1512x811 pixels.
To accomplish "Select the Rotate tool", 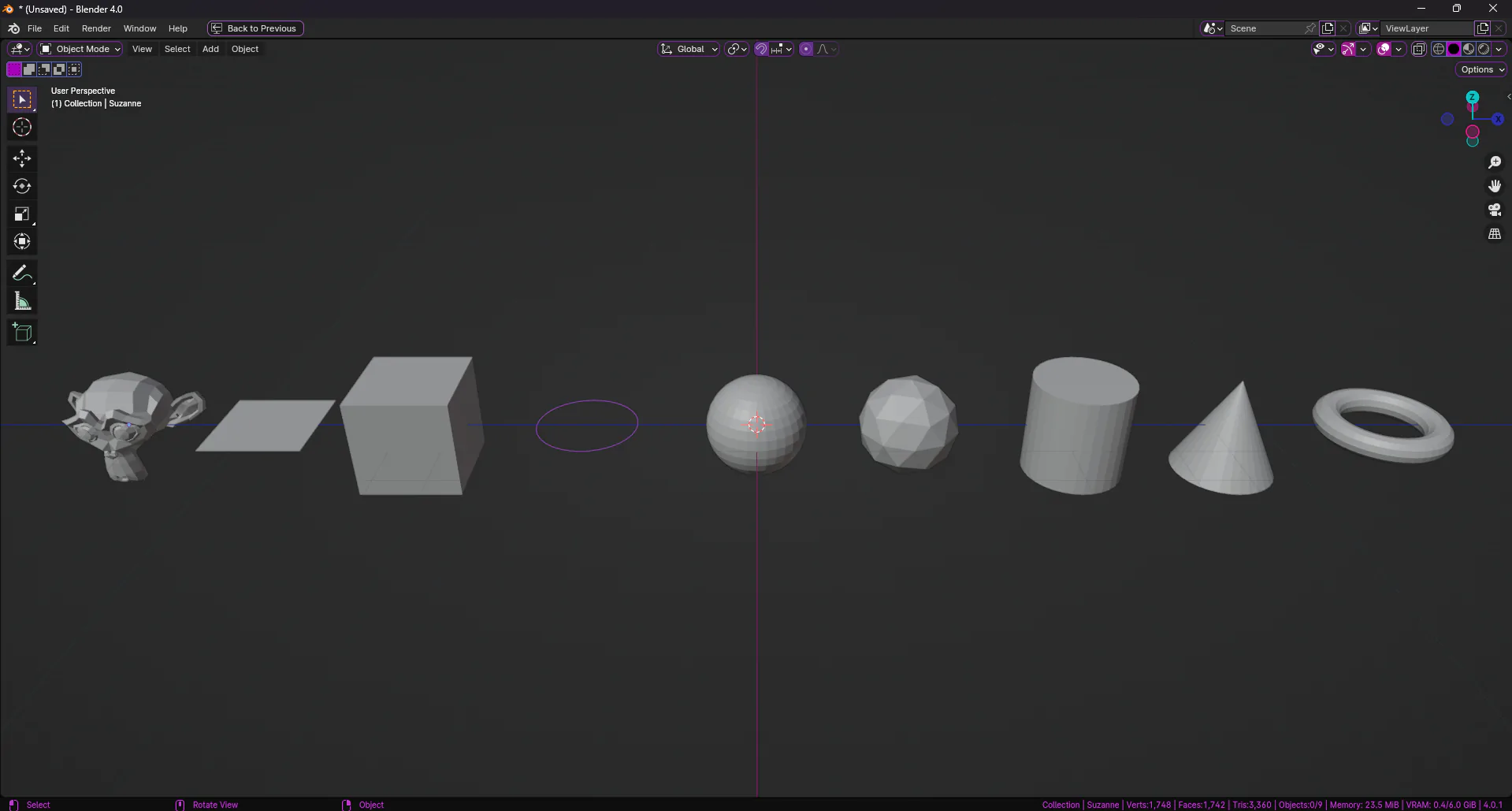I will click(x=22, y=186).
